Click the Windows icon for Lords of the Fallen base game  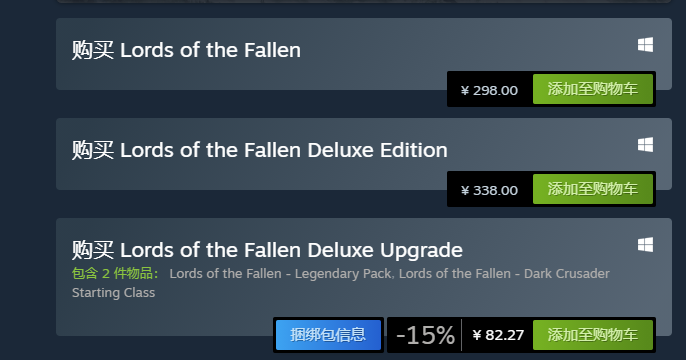(x=645, y=45)
